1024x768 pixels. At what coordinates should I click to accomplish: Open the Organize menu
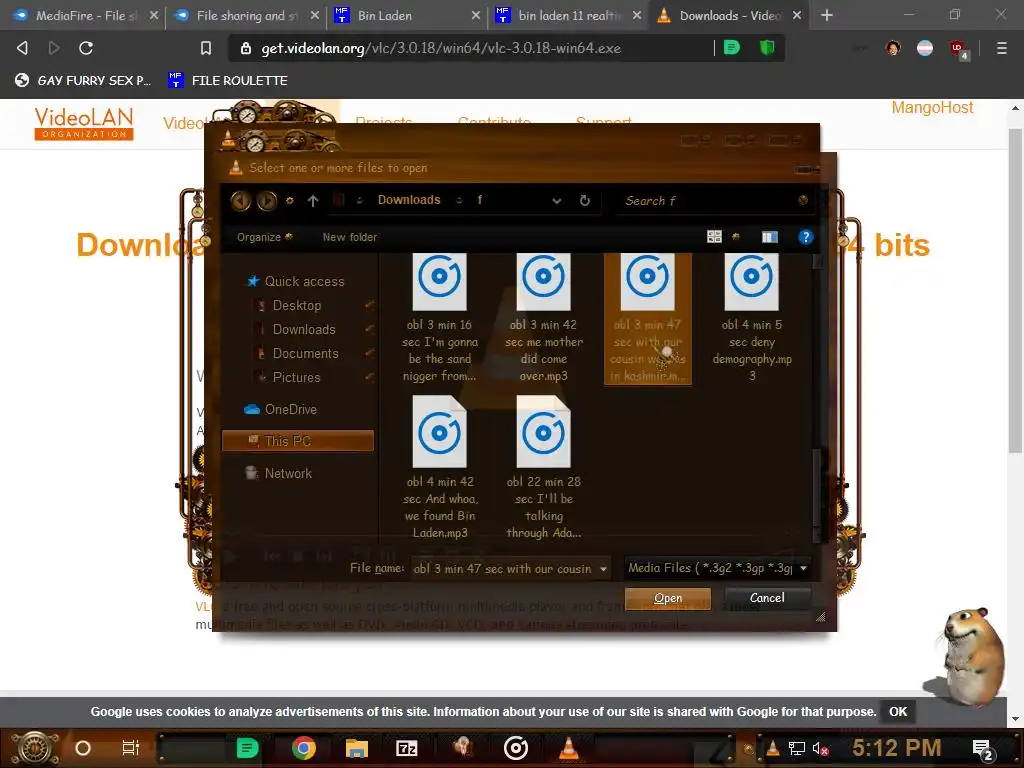tap(264, 237)
